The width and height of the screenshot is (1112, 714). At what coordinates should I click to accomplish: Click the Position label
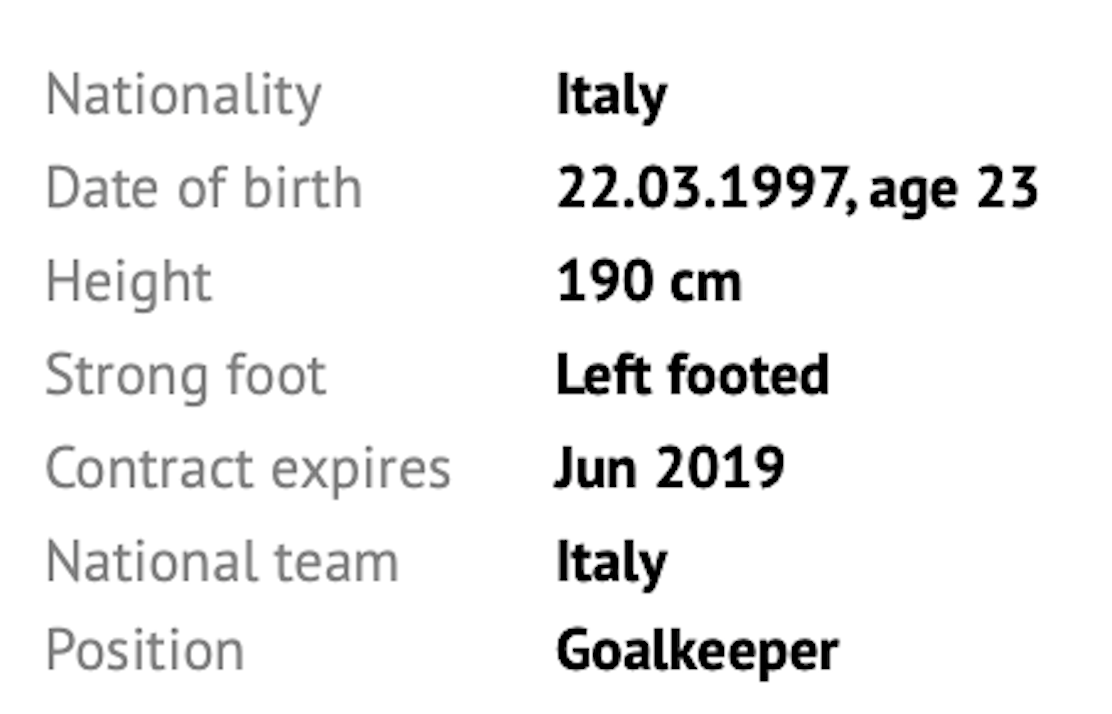tap(145, 652)
